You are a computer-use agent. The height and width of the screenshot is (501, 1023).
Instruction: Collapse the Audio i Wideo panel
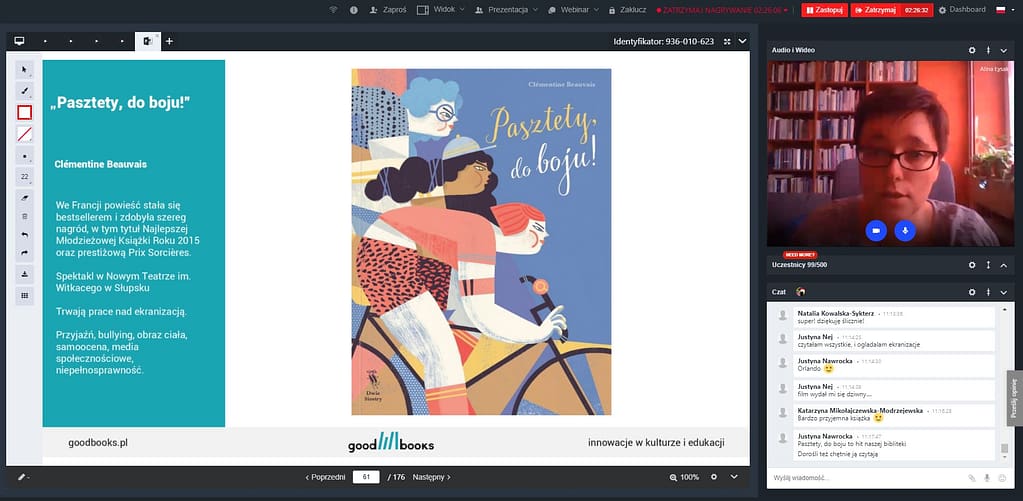(x=1003, y=50)
